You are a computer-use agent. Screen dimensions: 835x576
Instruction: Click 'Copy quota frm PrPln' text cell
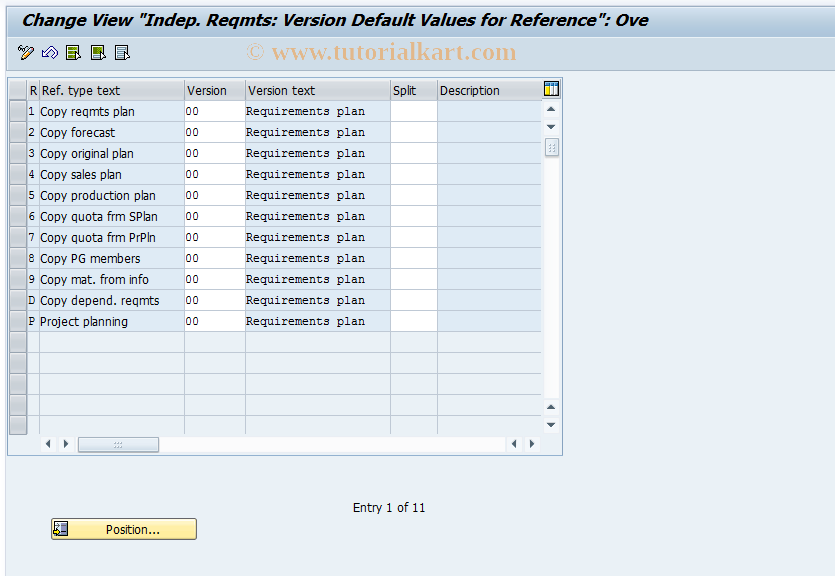112,237
